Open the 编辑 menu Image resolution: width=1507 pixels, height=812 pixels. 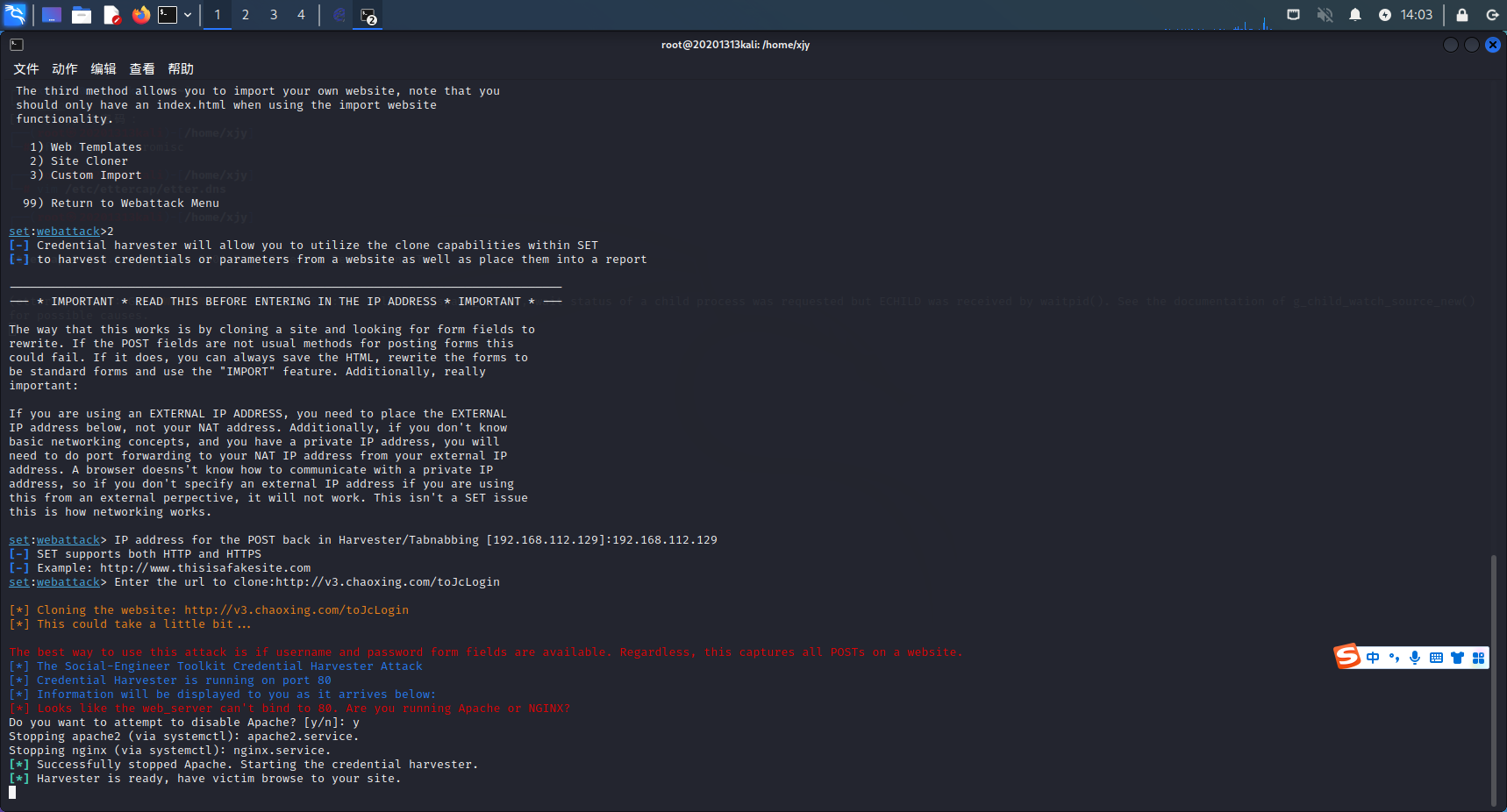(104, 69)
